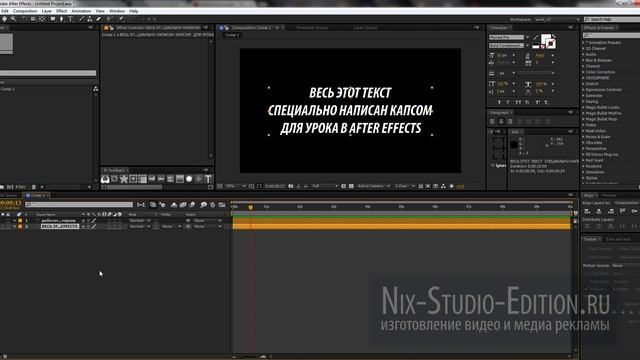The image size is (640, 360).
Task: Click the fill color swatch in Character panel
Action: click(x=545, y=38)
